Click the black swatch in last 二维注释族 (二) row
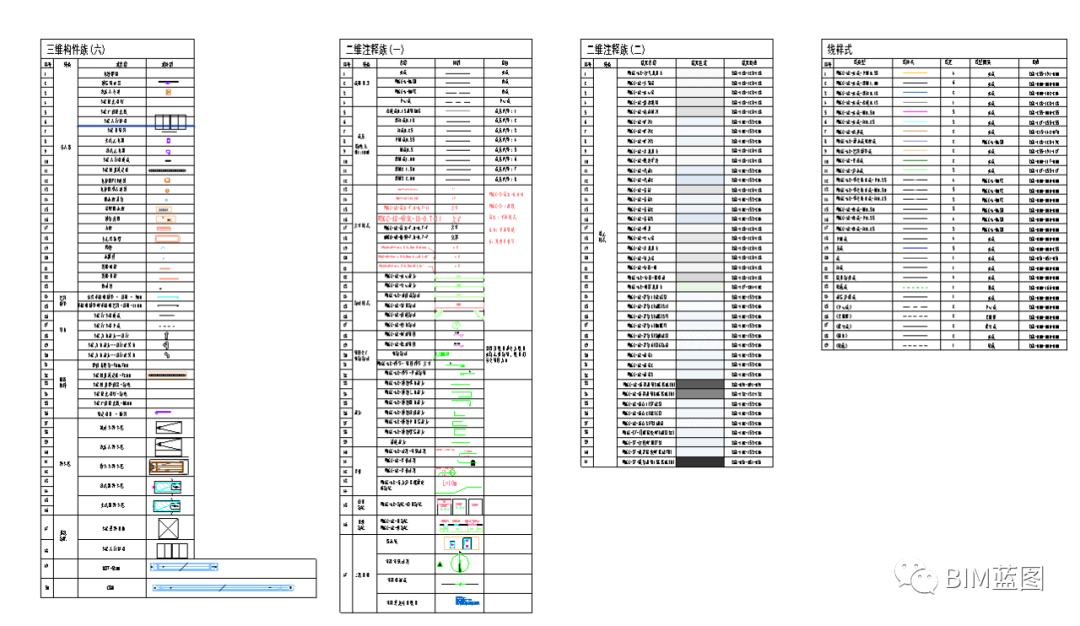This screenshot has height=626, width=1080. coord(700,462)
